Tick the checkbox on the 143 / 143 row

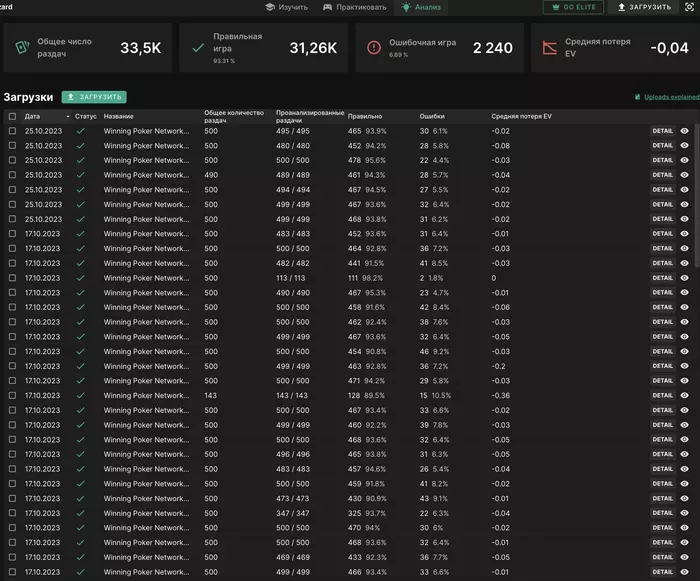[x=12, y=395]
